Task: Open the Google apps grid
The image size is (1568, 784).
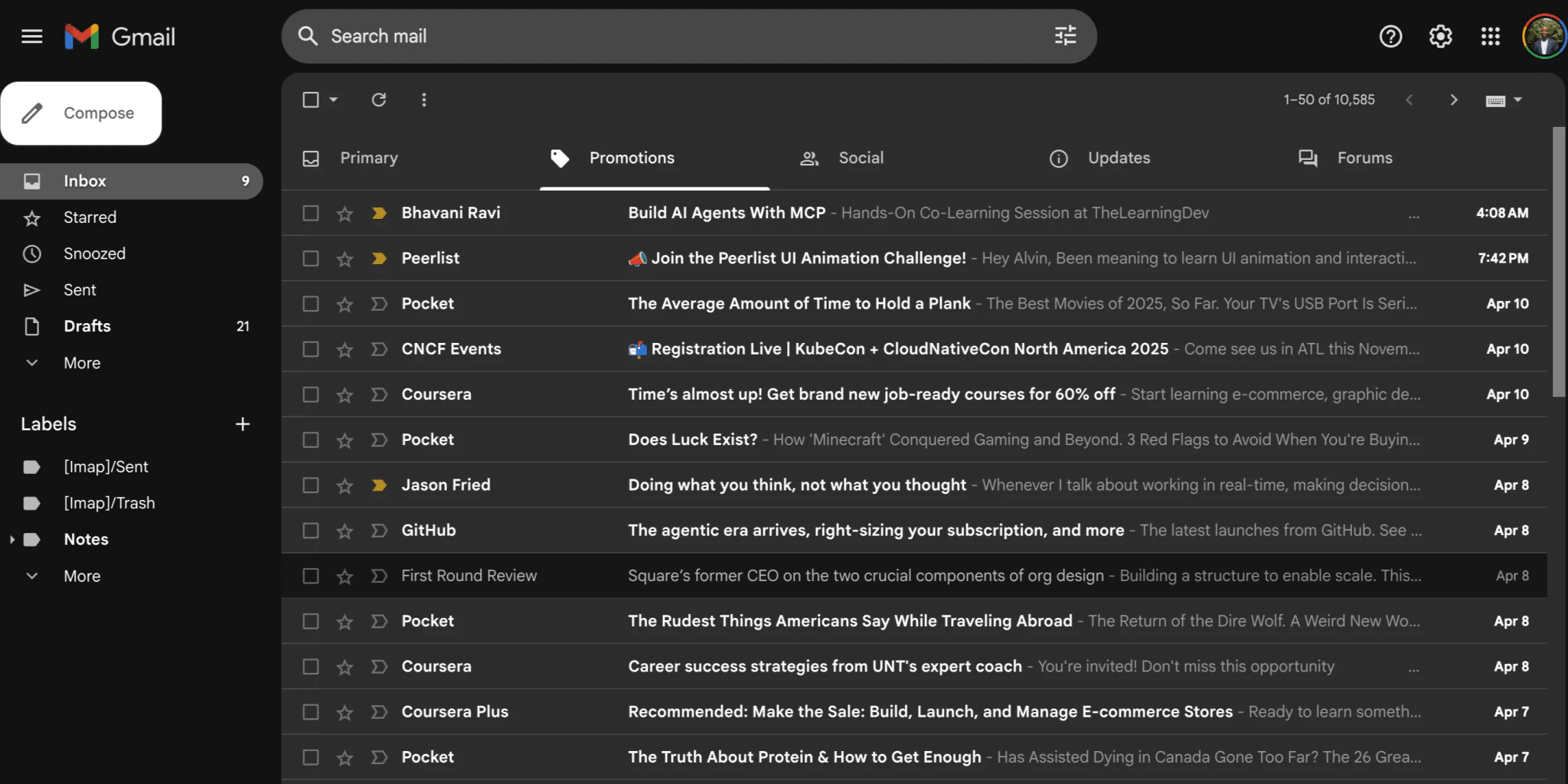Action: tap(1490, 36)
